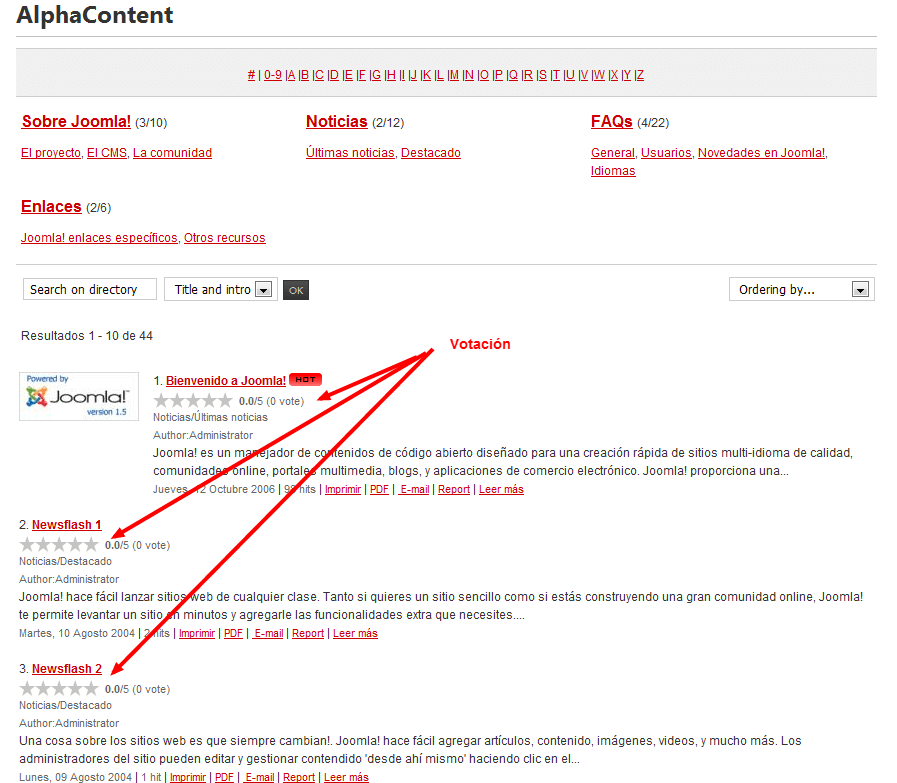Click Imprimir for Bienvenido a Joomla!
This screenshot has height=783, width=897.
click(x=343, y=489)
